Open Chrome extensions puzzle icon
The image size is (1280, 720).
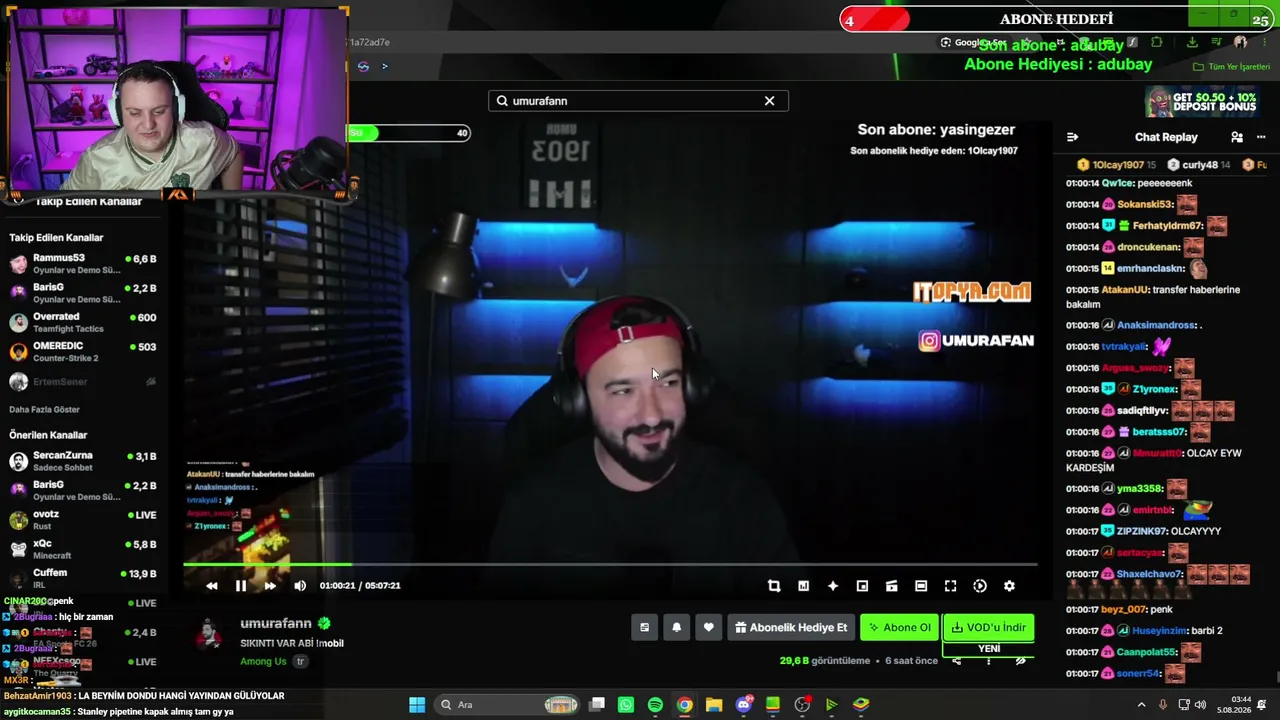(1157, 42)
